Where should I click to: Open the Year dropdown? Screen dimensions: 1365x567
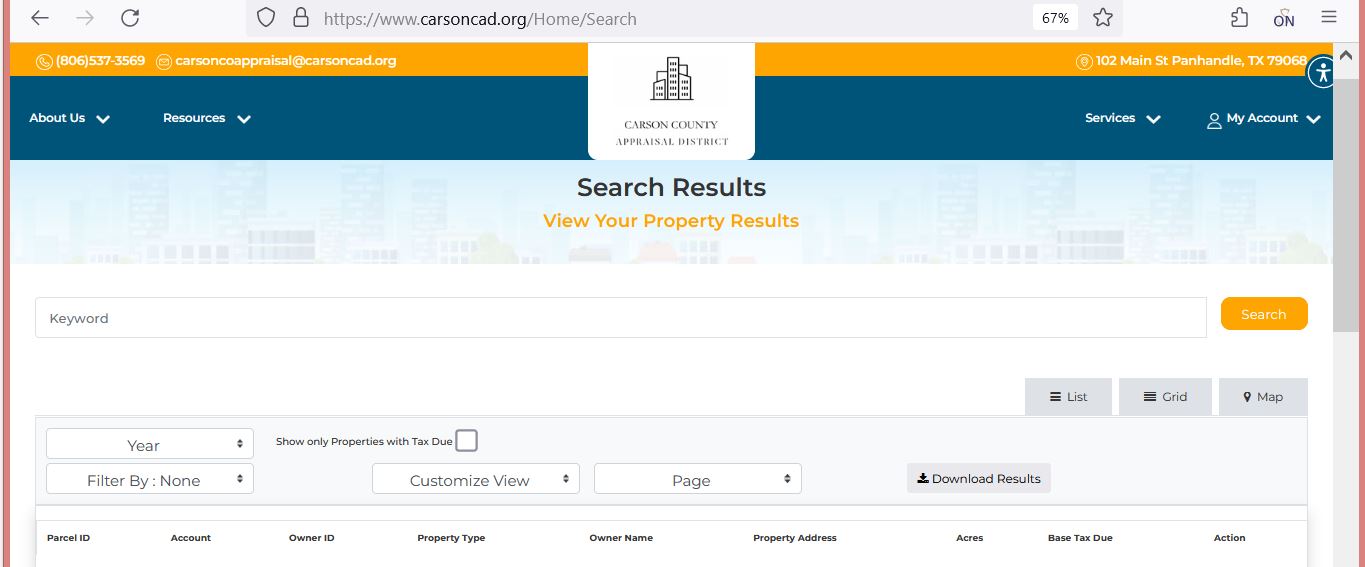[x=150, y=445]
